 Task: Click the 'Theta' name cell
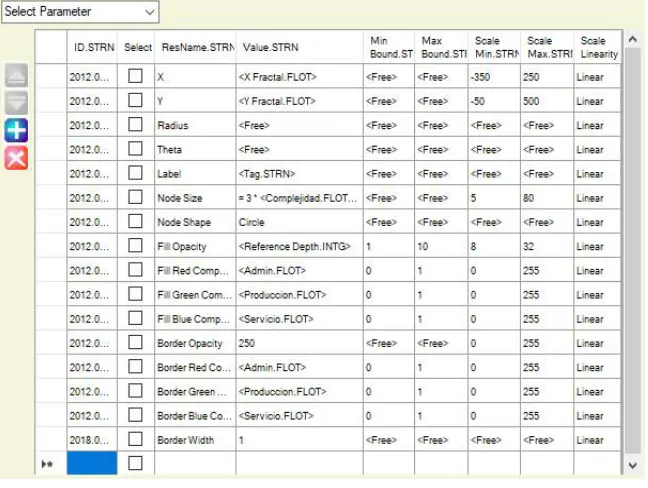195,150
